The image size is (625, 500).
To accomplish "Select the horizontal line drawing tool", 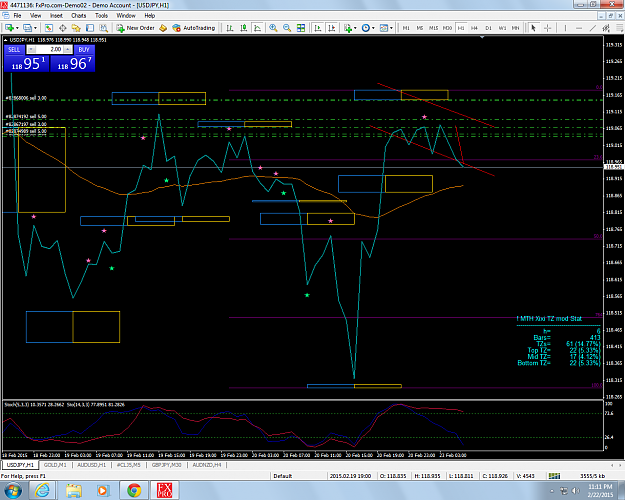I will point(579,28).
